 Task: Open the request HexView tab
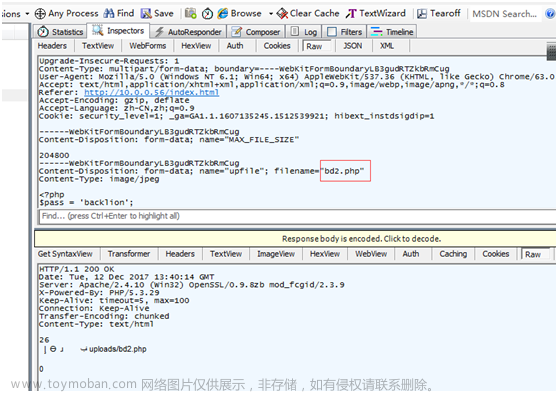pos(196,46)
